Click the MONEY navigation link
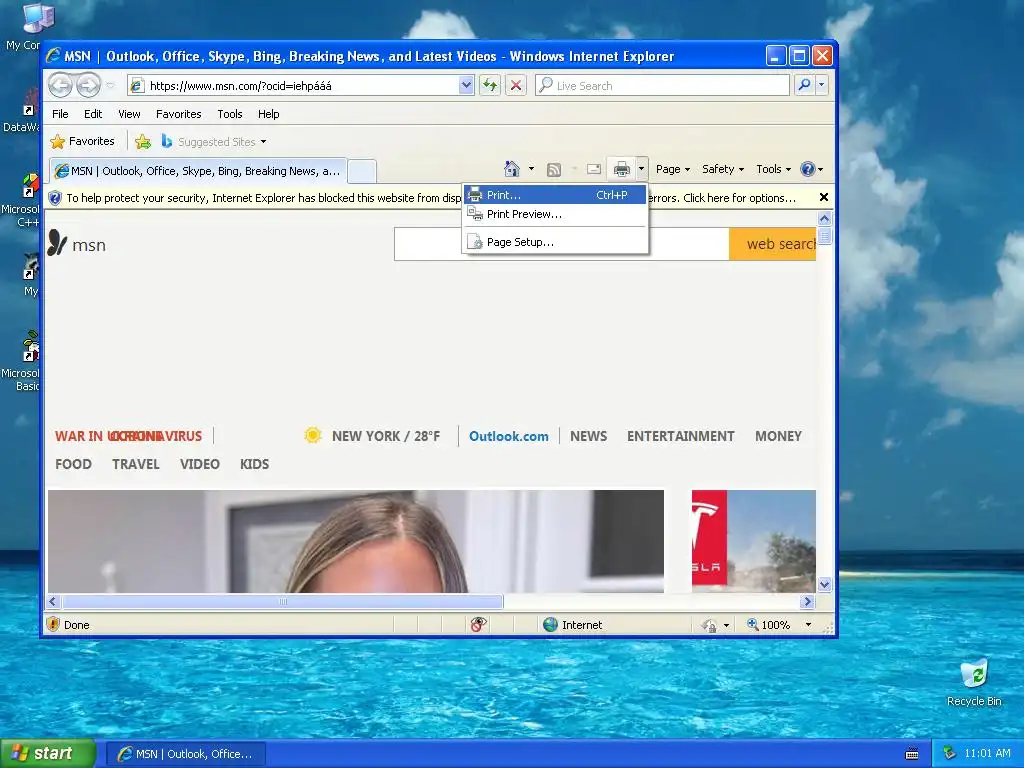This screenshot has width=1024, height=768. [778, 436]
